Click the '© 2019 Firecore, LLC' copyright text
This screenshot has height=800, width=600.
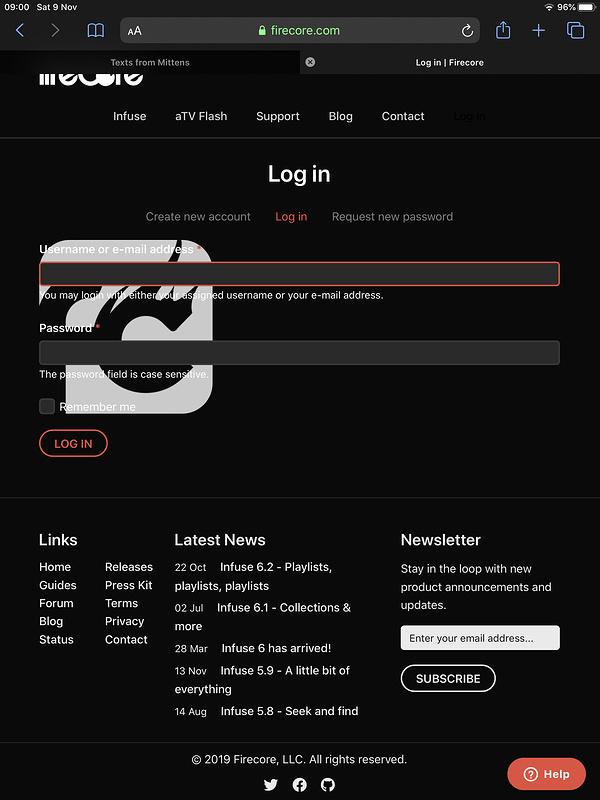point(299,759)
